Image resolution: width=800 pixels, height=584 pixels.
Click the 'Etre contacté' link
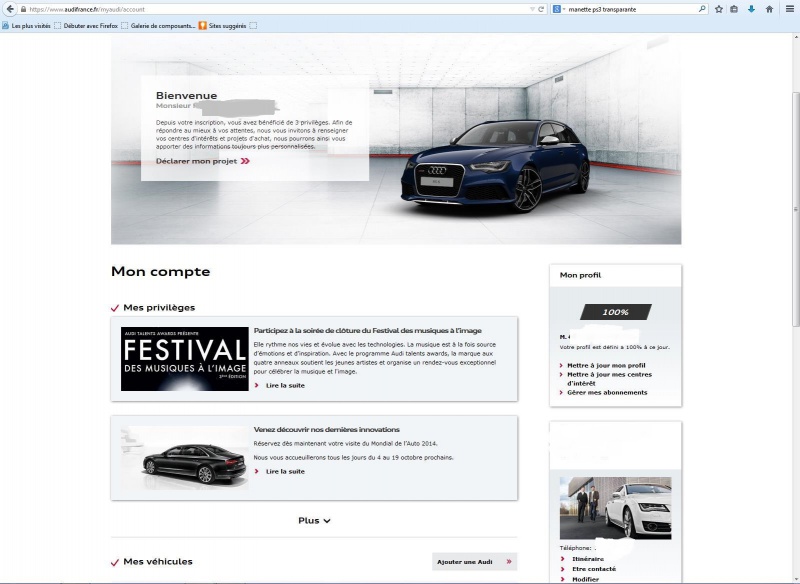pyautogui.click(x=594, y=569)
